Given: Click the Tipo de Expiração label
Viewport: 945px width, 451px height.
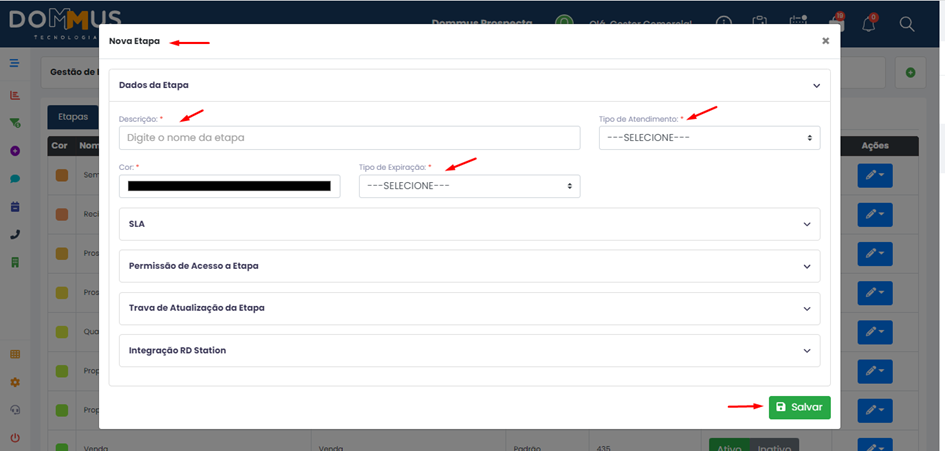Looking at the screenshot, I should click(393, 167).
